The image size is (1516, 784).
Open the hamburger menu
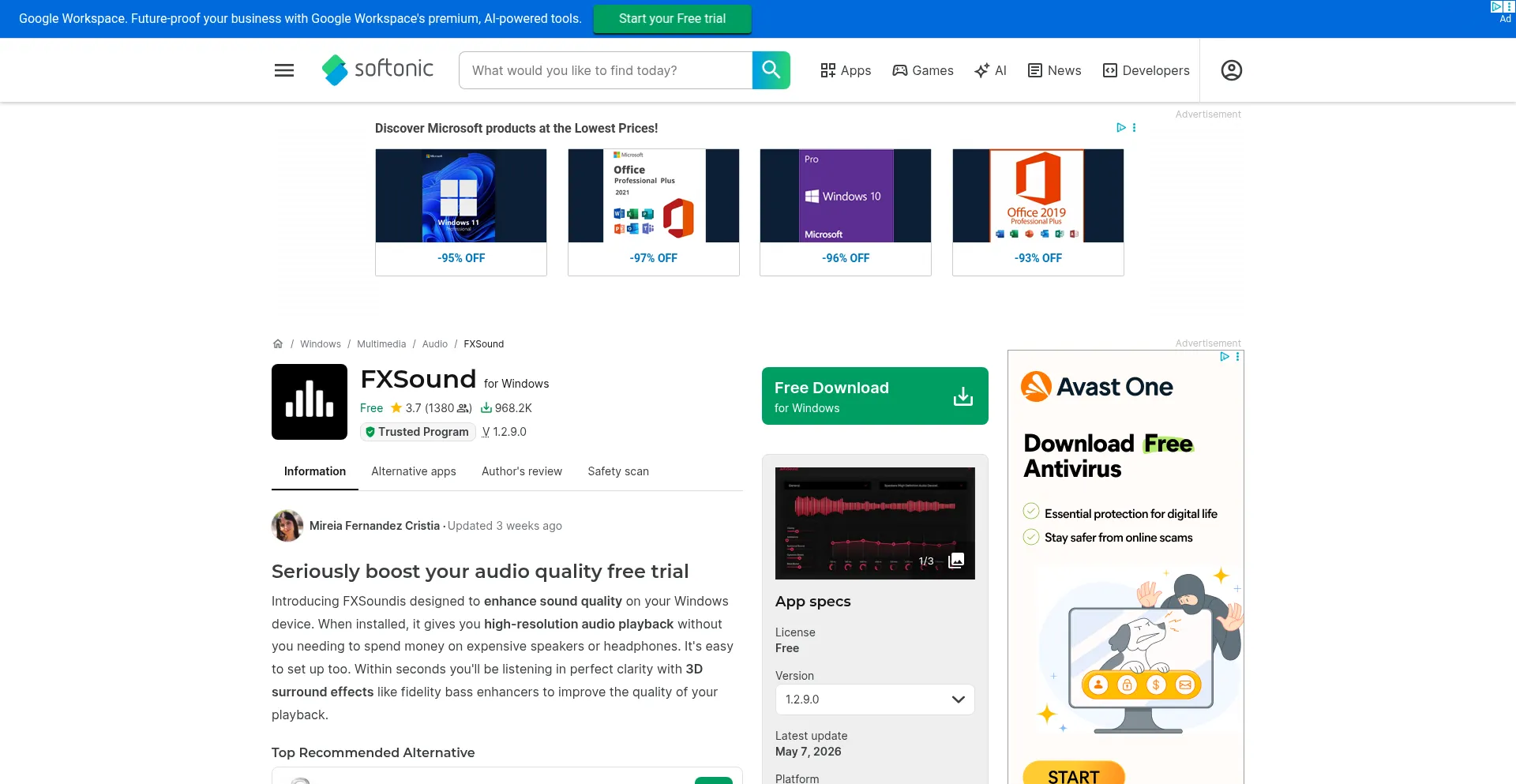(x=284, y=70)
